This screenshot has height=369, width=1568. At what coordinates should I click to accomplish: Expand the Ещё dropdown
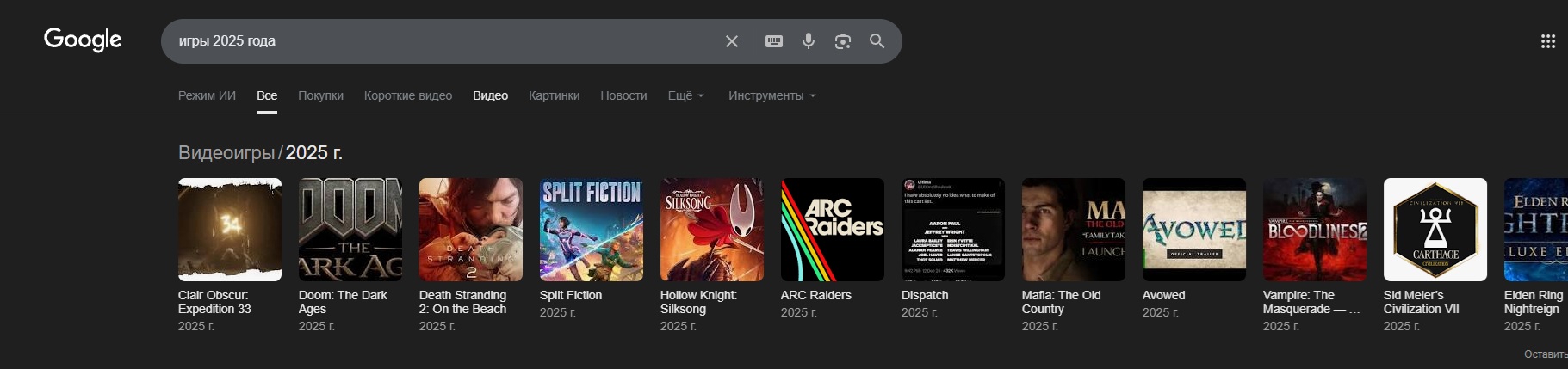[x=686, y=95]
